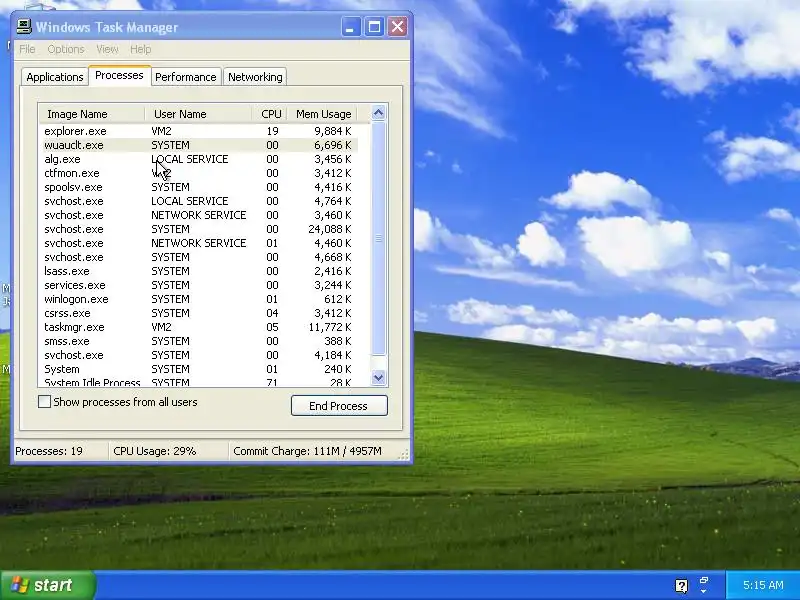Sort by CPU column header

269,114
